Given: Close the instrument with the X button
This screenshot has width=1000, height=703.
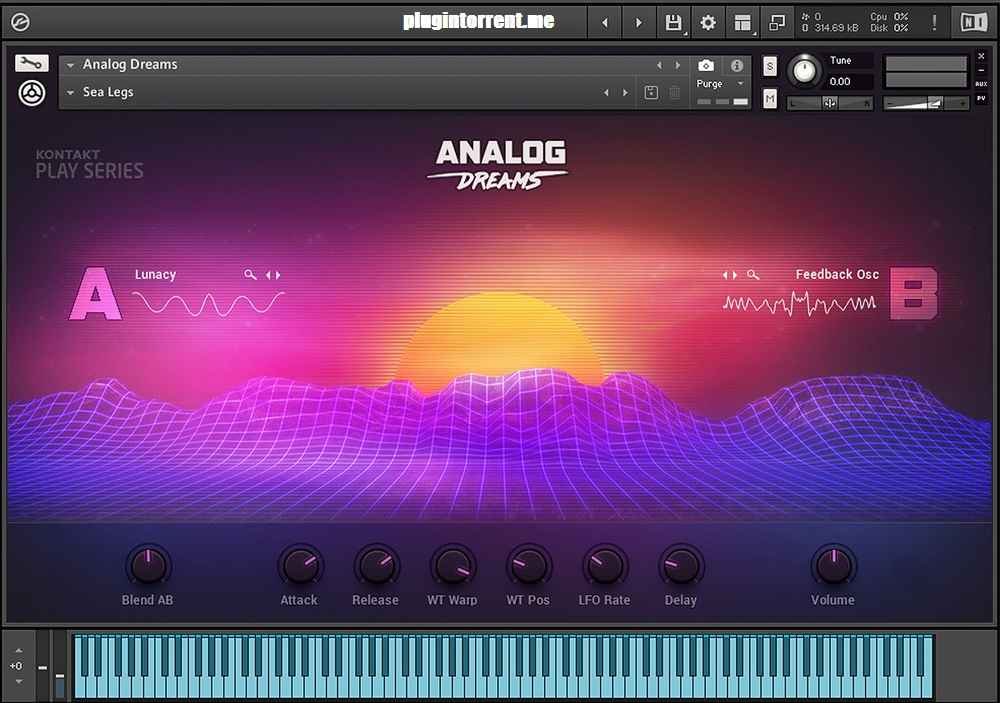Looking at the screenshot, I should 982,57.
